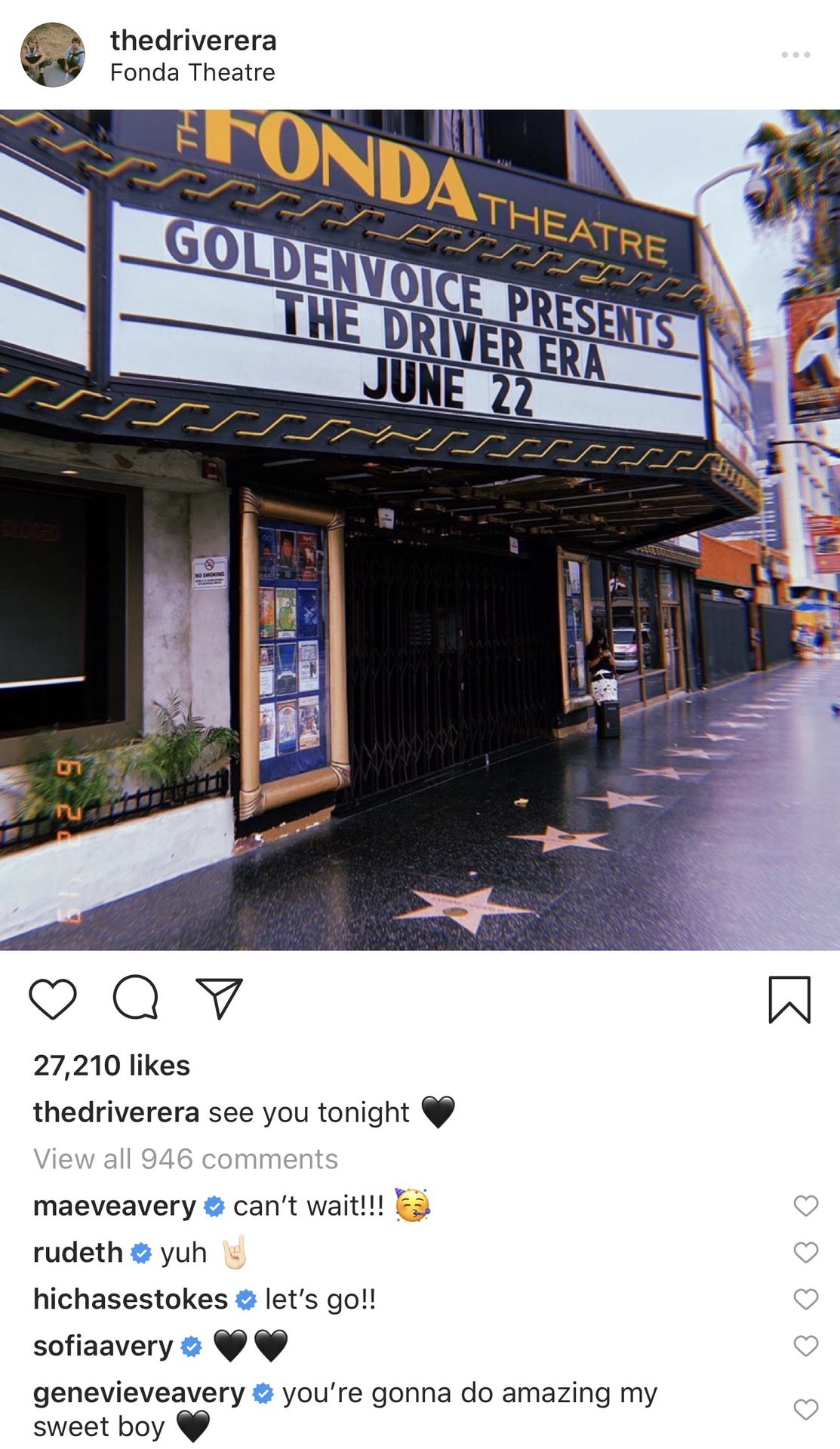Open the Fonda Theatre location link
The width and height of the screenshot is (840, 1449).
pyautogui.click(x=192, y=72)
